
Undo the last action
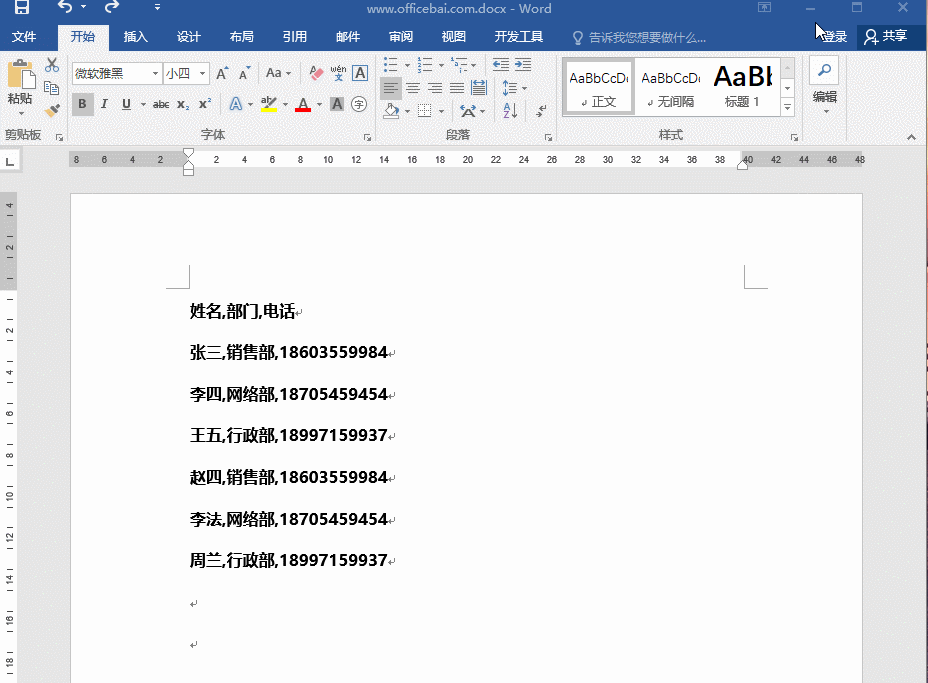coord(65,7)
